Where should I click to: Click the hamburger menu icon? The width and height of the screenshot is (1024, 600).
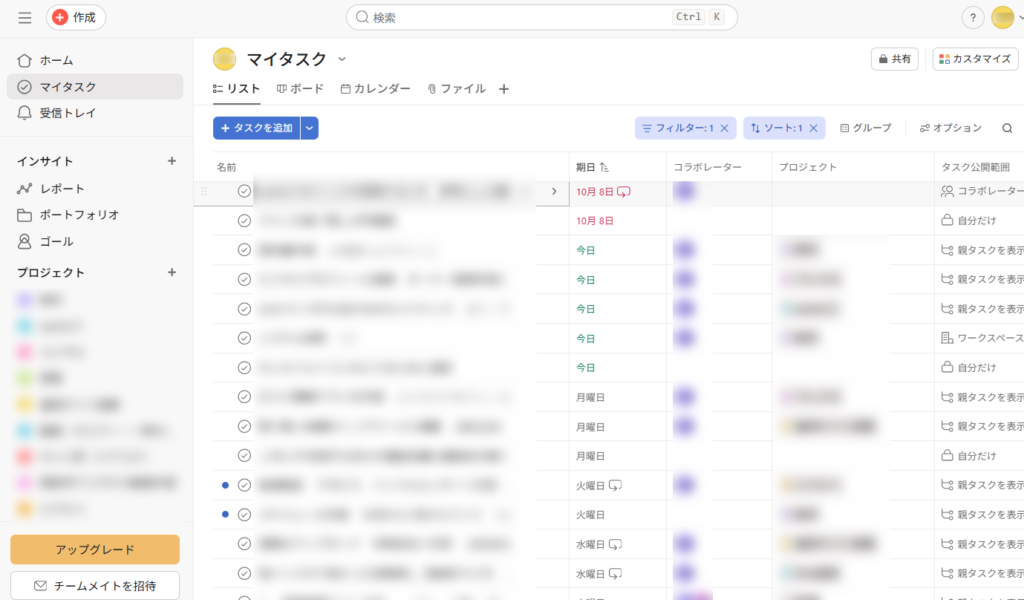(x=25, y=18)
